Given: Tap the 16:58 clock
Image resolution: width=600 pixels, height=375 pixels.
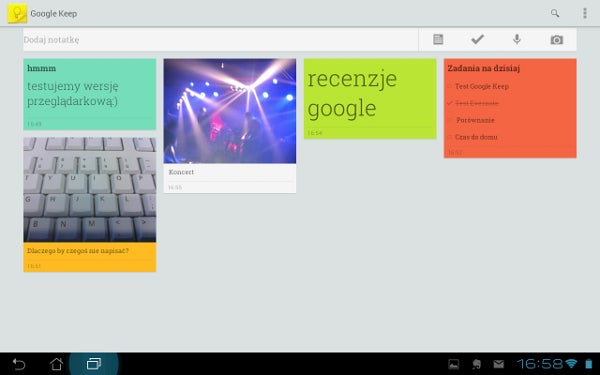Looking at the screenshot, I should point(540,364).
